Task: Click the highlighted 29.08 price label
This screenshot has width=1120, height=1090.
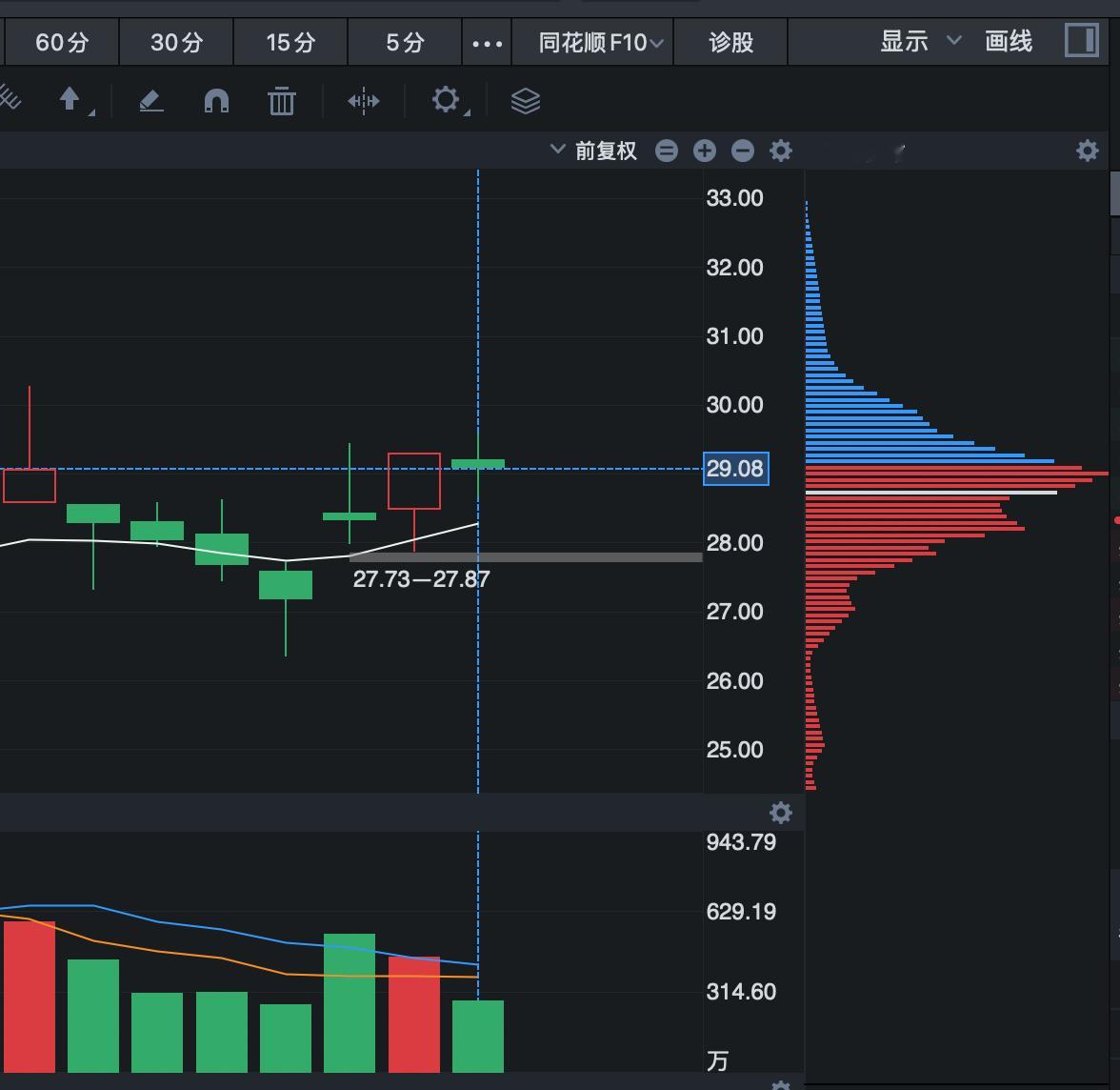Action: point(734,469)
